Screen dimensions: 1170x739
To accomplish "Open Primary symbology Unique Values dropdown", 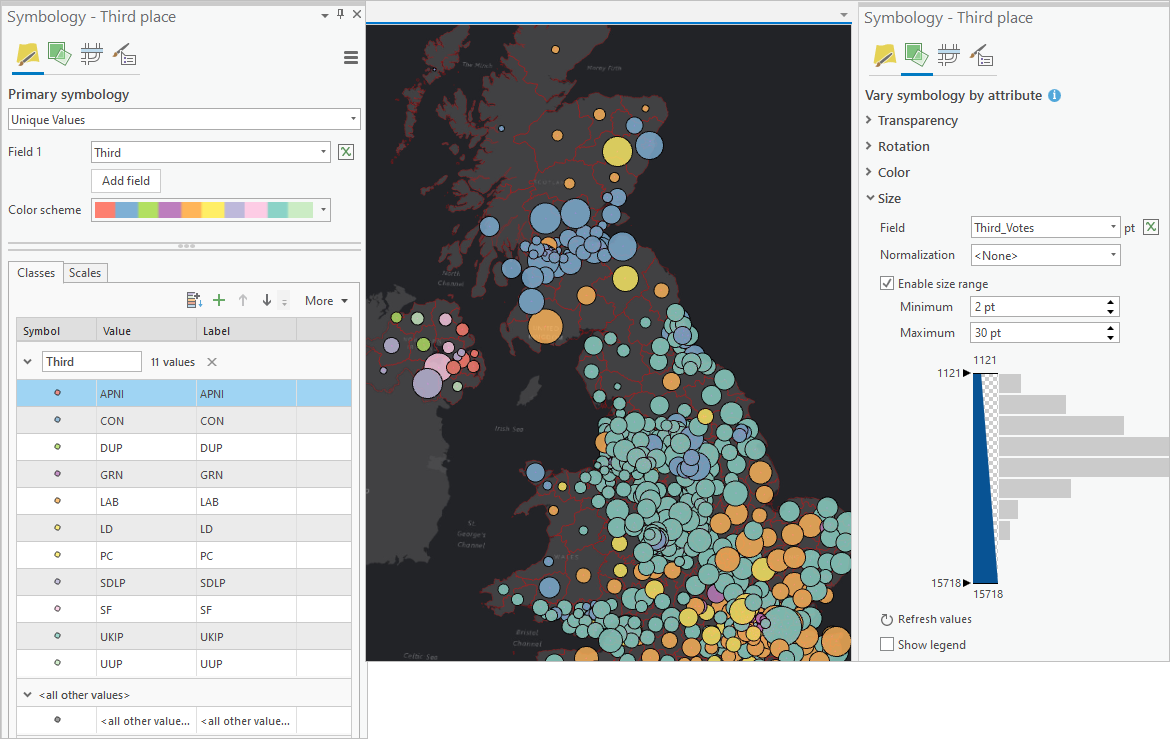I will (184, 120).
